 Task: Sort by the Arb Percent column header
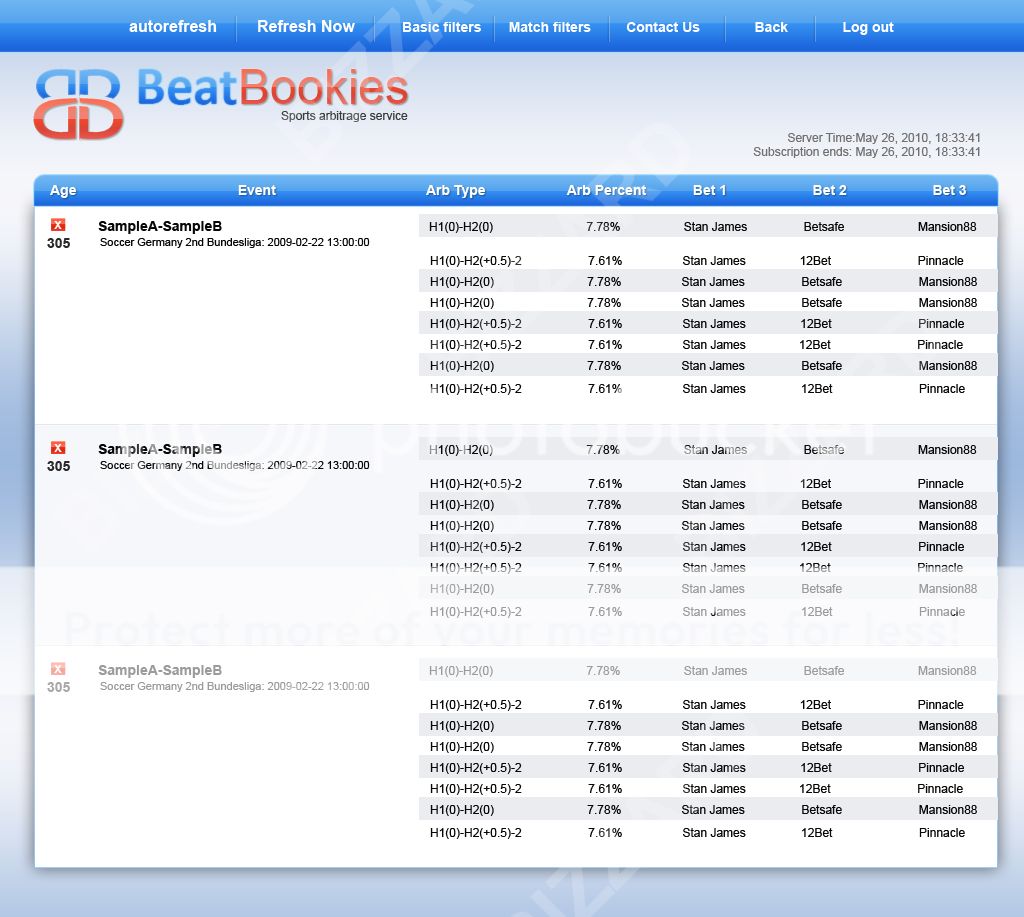606,190
